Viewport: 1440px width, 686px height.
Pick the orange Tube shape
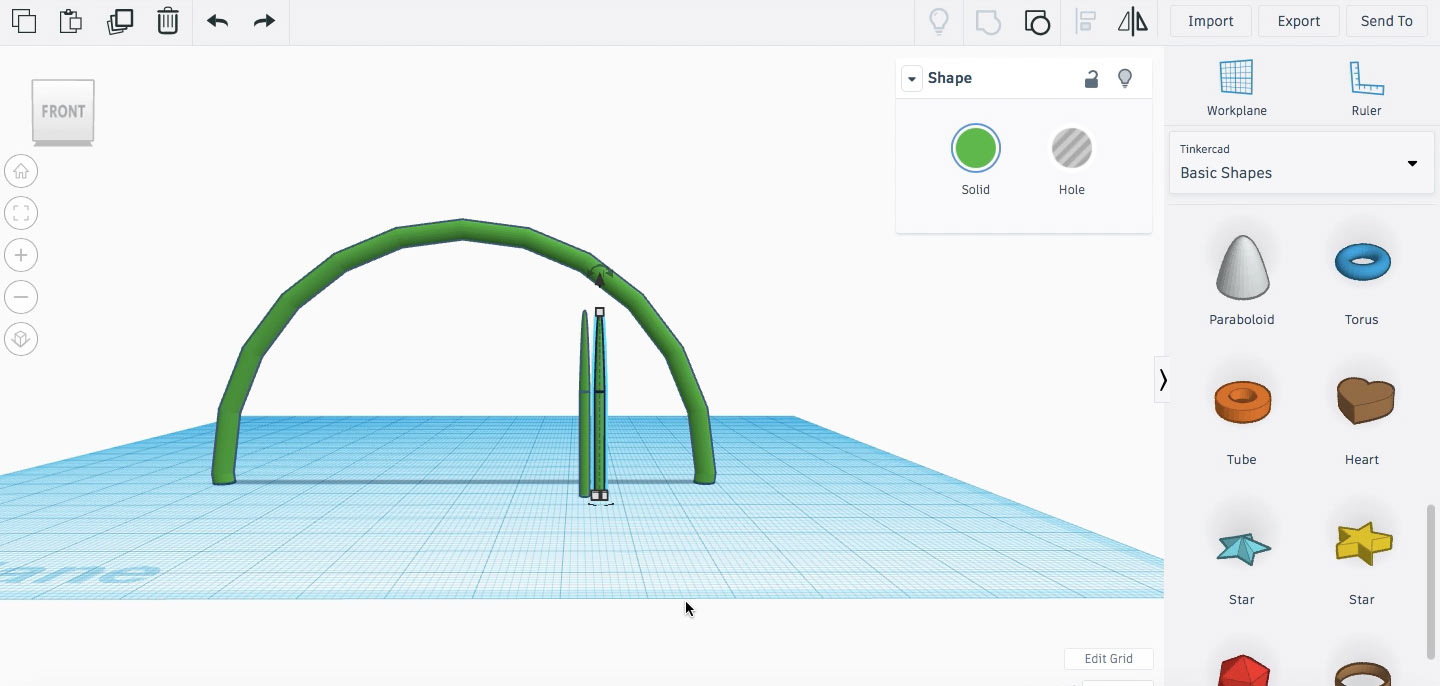[1242, 401]
